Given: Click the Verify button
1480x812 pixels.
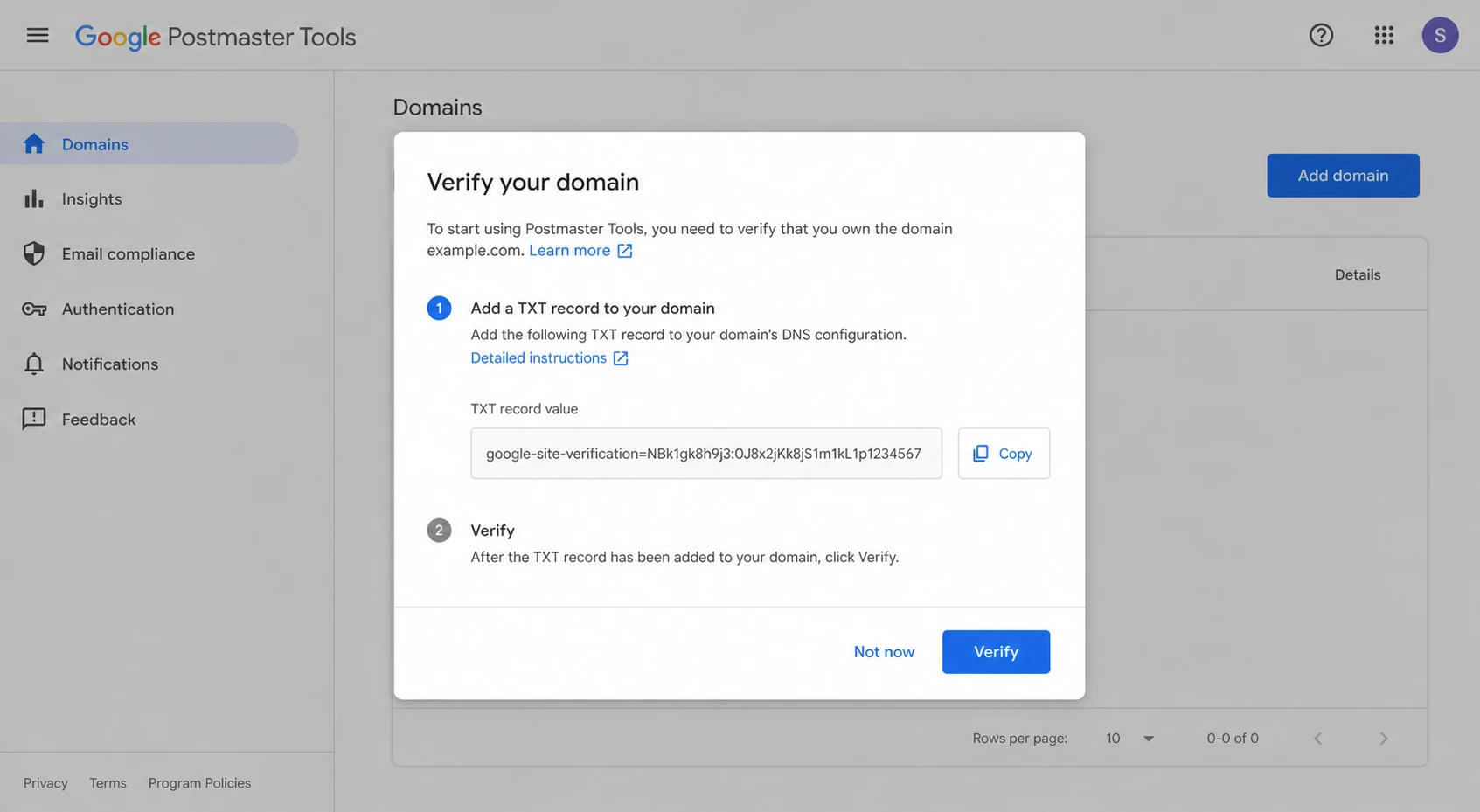Looking at the screenshot, I should coord(996,652).
